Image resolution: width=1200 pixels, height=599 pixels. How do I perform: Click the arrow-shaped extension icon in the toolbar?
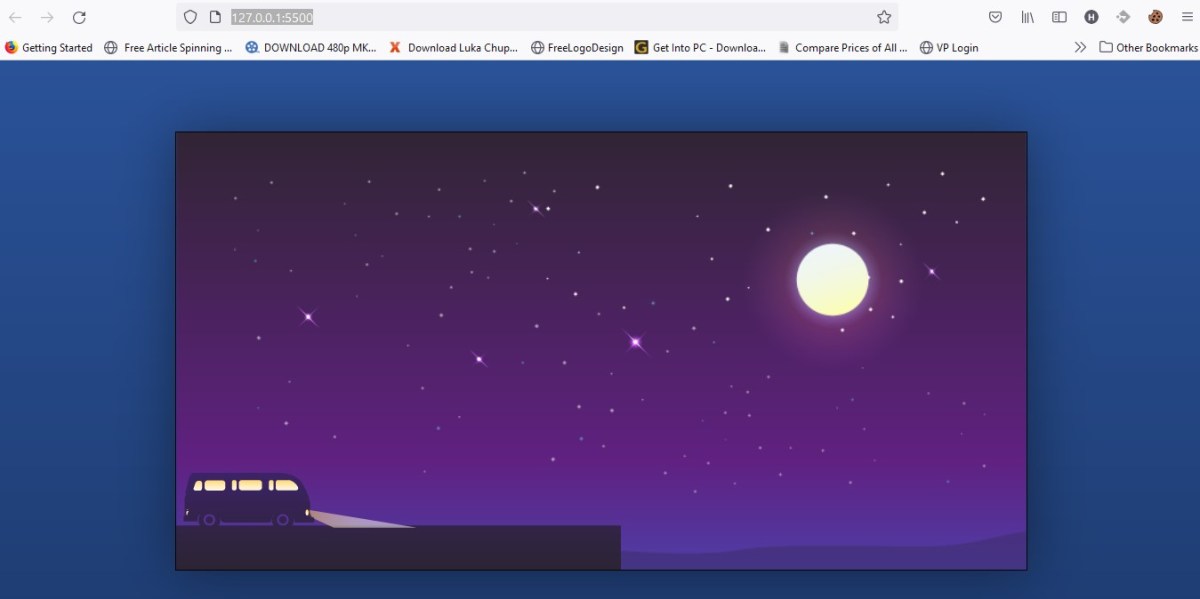click(1123, 17)
